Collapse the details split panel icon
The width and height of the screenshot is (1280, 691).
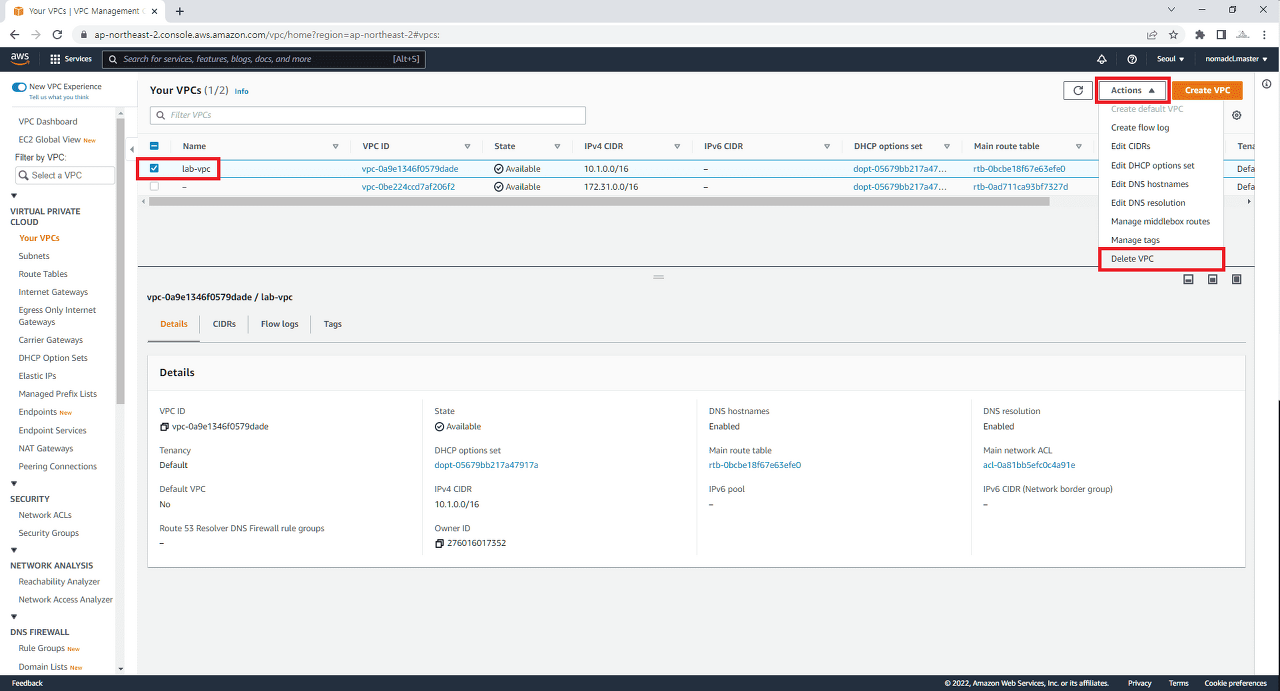pyautogui.click(x=1188, y=279)
